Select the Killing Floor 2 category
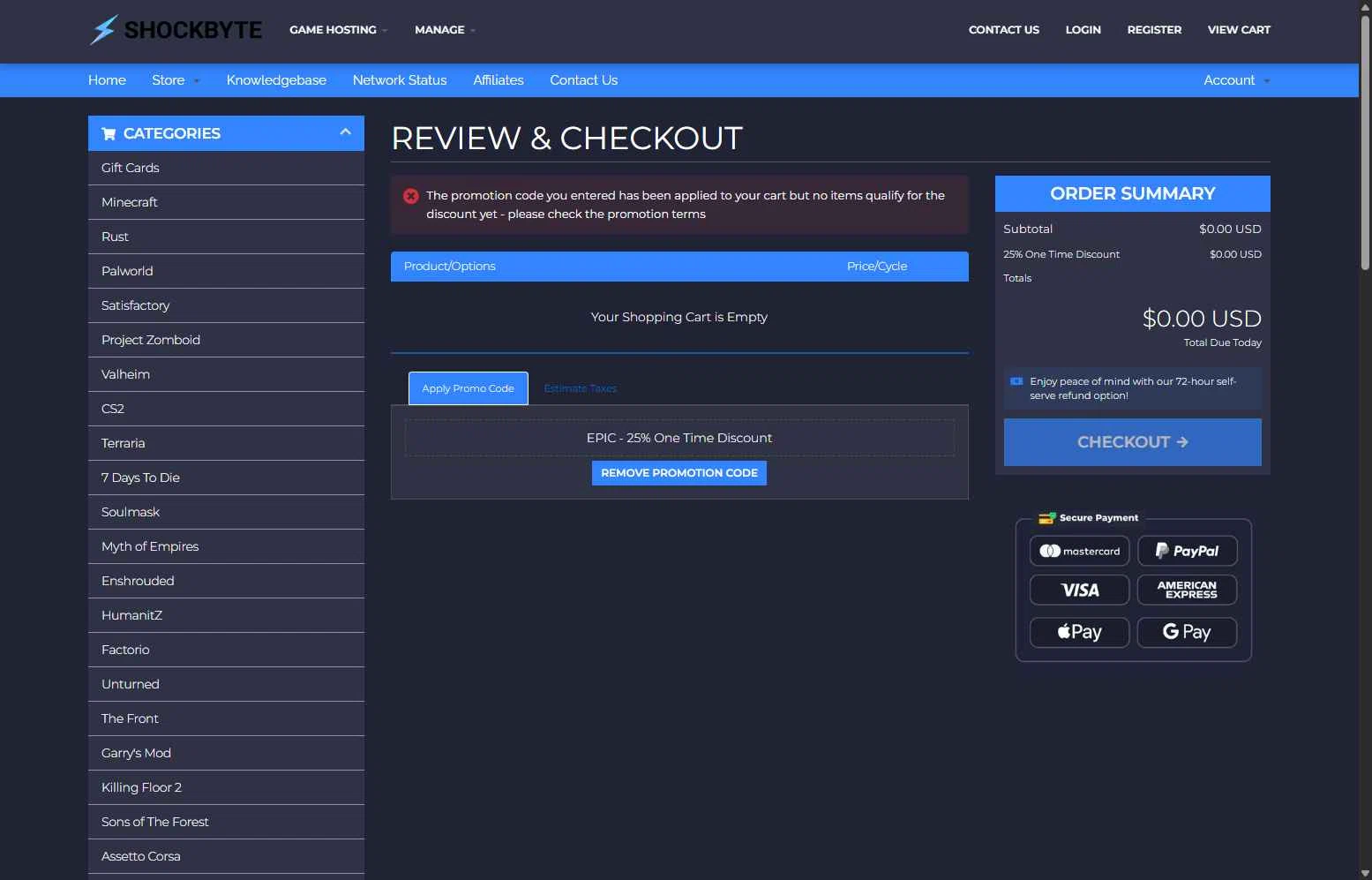 coord(226,787)
